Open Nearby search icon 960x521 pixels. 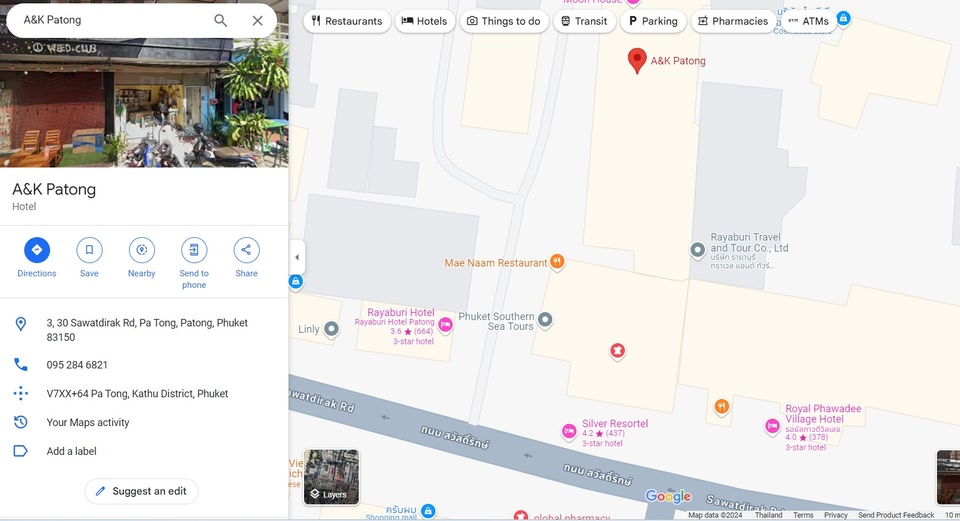click(141, 250)
